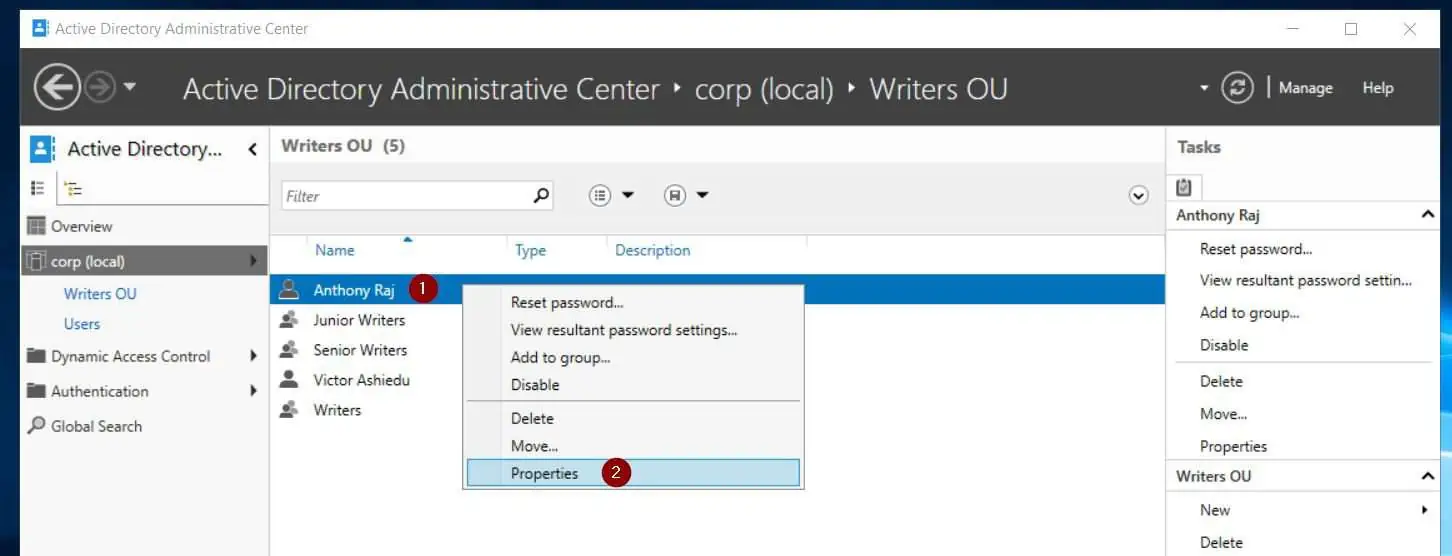
Task: Choose Delete in context menu
Action: [x=633, y=418]
